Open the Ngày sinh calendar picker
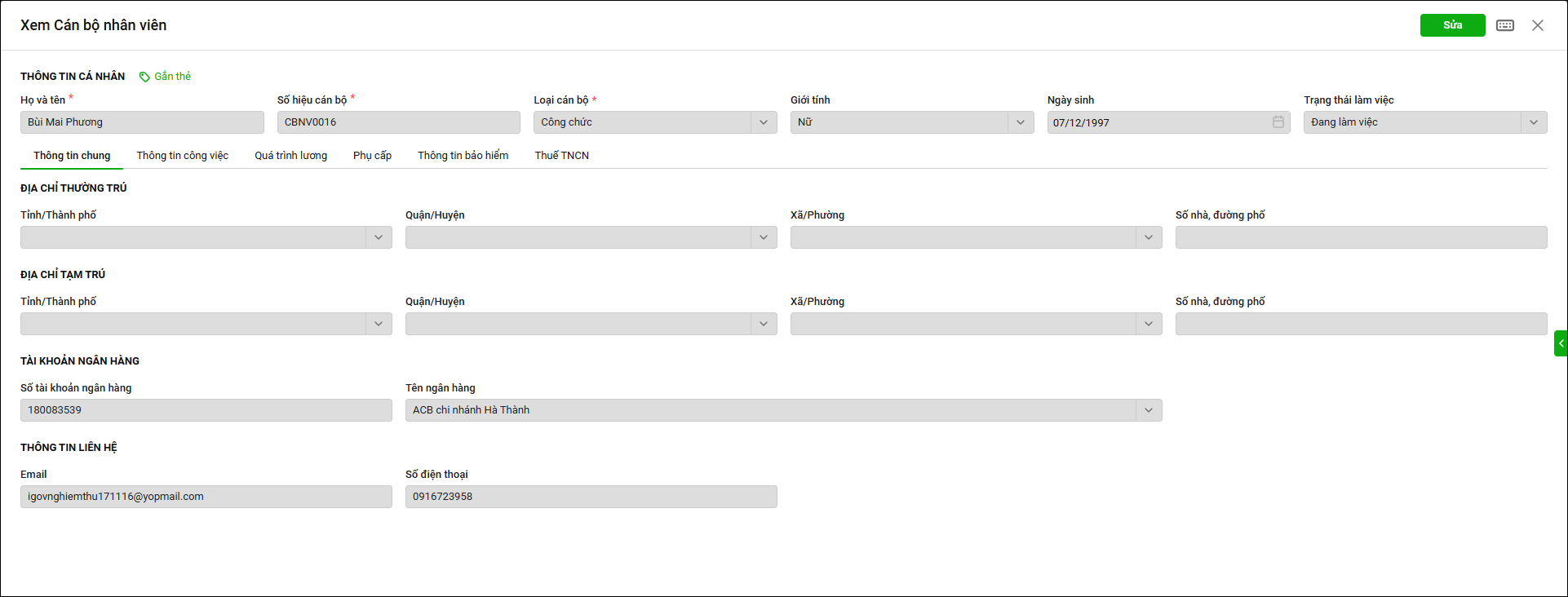 [1278, 122]
